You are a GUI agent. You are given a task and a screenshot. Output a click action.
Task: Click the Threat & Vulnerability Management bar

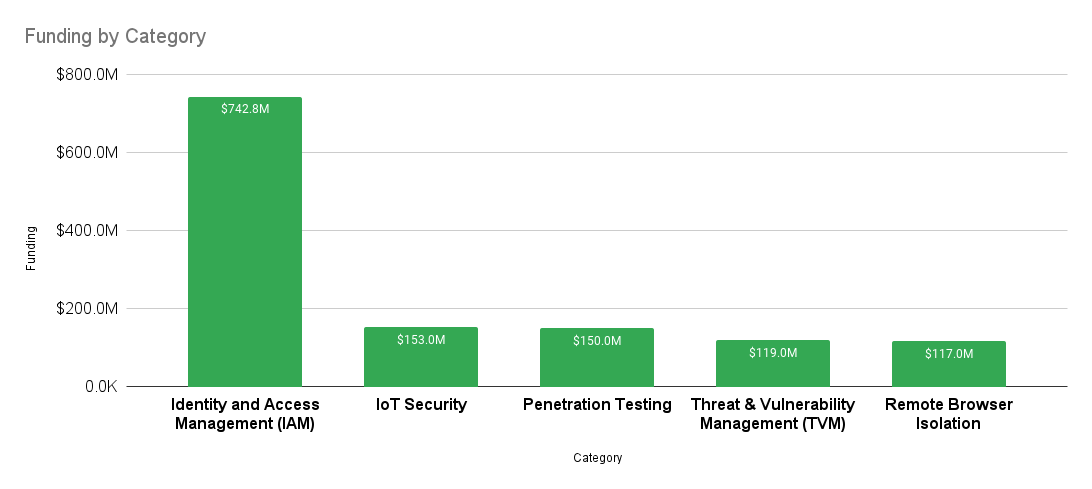pyautogui.click(x=773, y=370)
